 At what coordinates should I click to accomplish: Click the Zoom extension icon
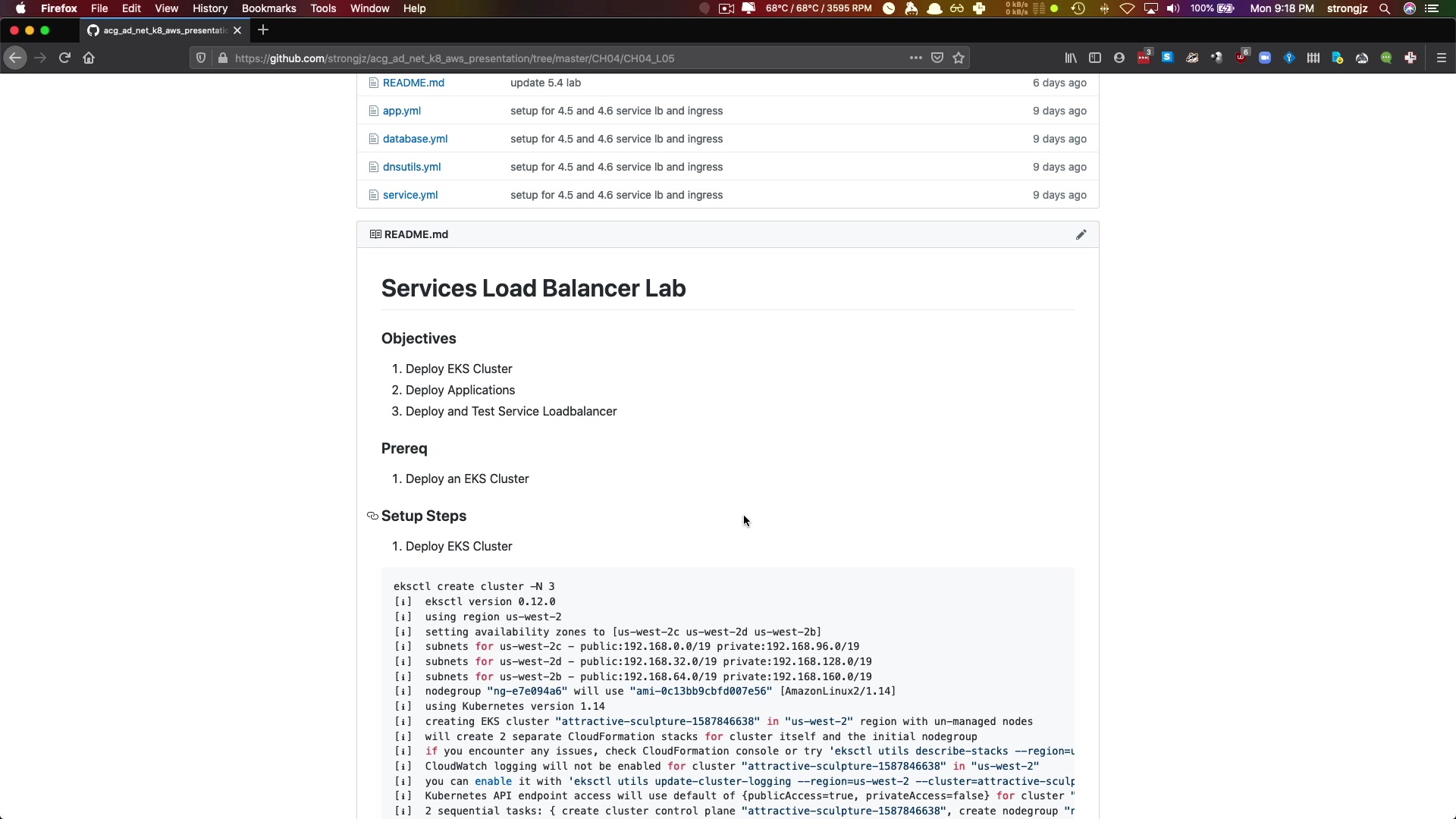tap(1265, 58)
